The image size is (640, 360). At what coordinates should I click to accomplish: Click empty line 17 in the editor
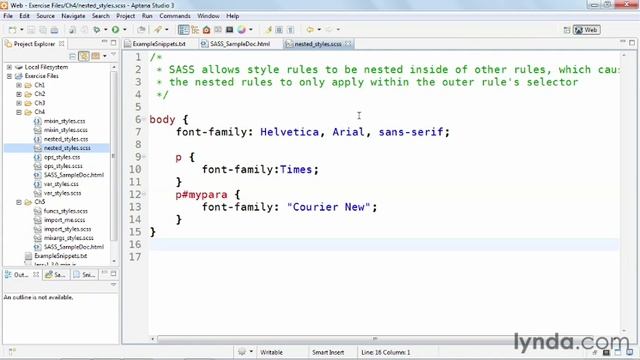(384, 257)
